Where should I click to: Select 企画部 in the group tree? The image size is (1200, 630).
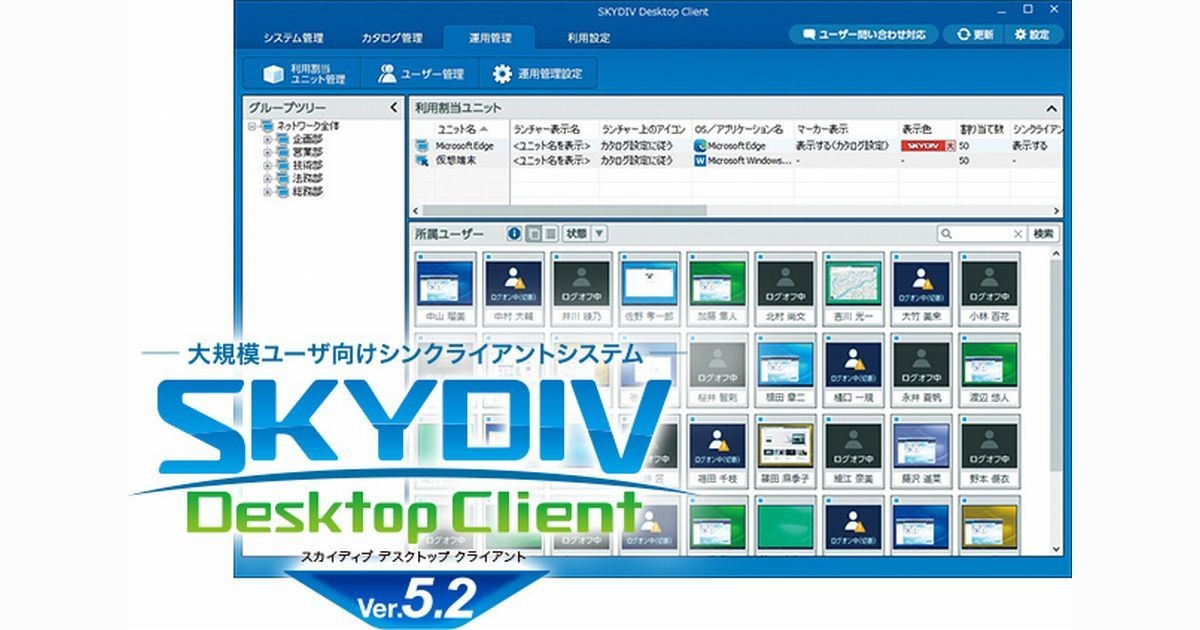point(307,140)
